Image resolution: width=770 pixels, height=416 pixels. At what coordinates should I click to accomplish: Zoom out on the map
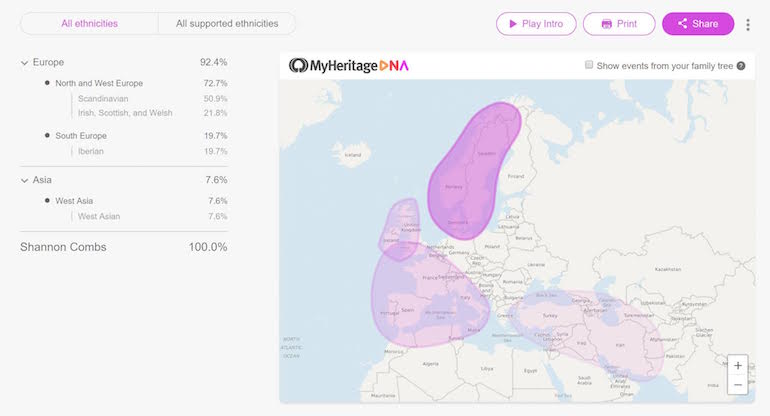click(738, 385)
